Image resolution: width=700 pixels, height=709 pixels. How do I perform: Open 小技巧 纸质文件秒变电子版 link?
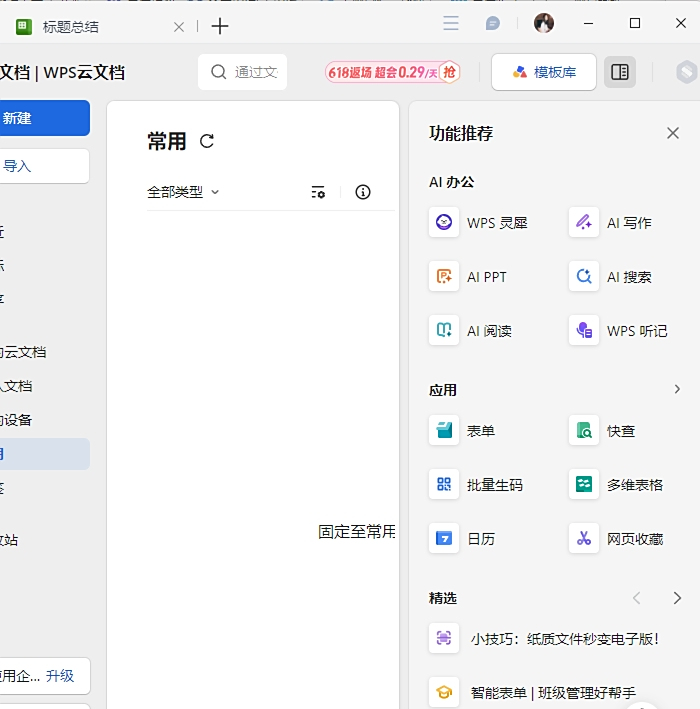point(564,638)
